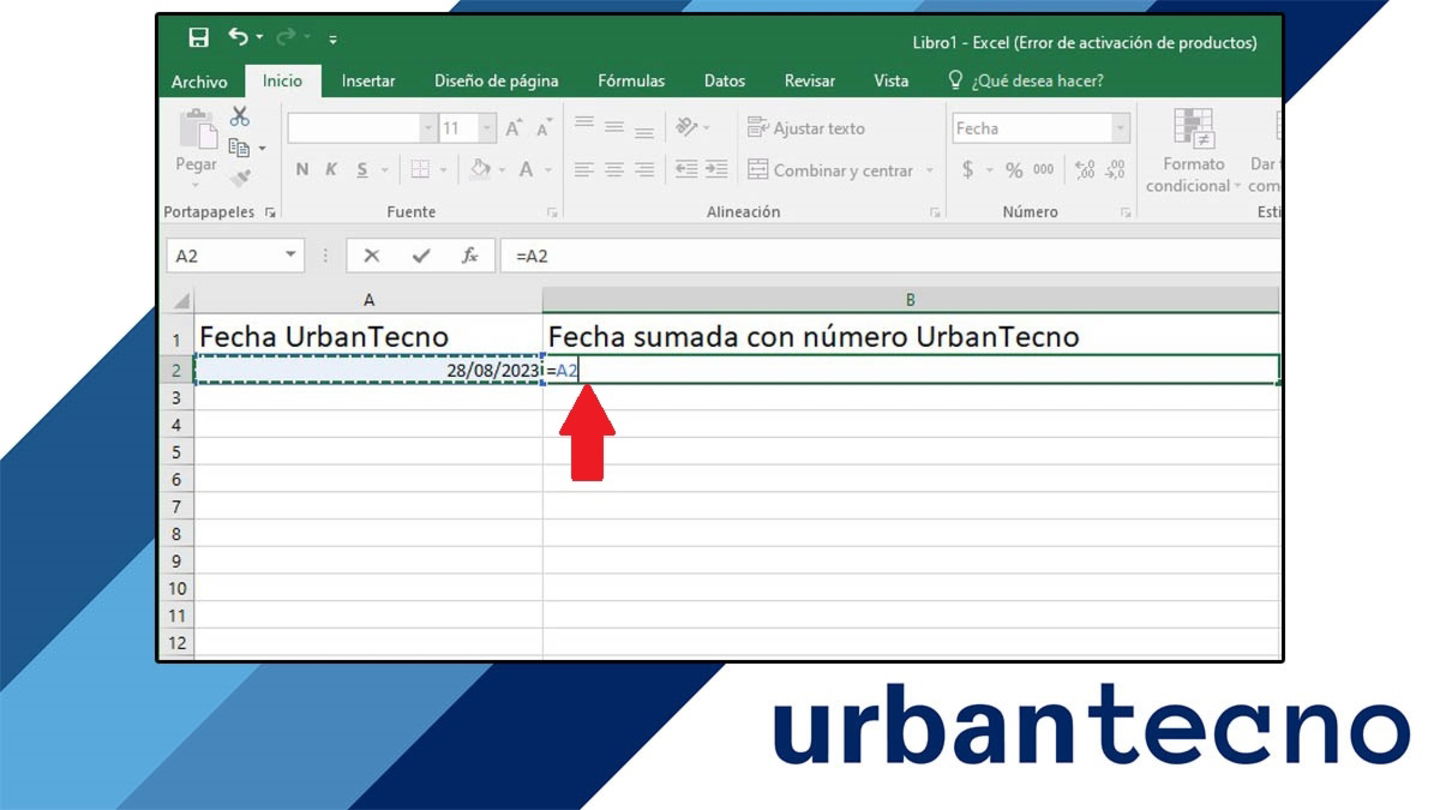Image resolution: width=1440 pixels, height=810 pixels.
Task: Apply cell borders with the borders icon
Action: [419, 170]
